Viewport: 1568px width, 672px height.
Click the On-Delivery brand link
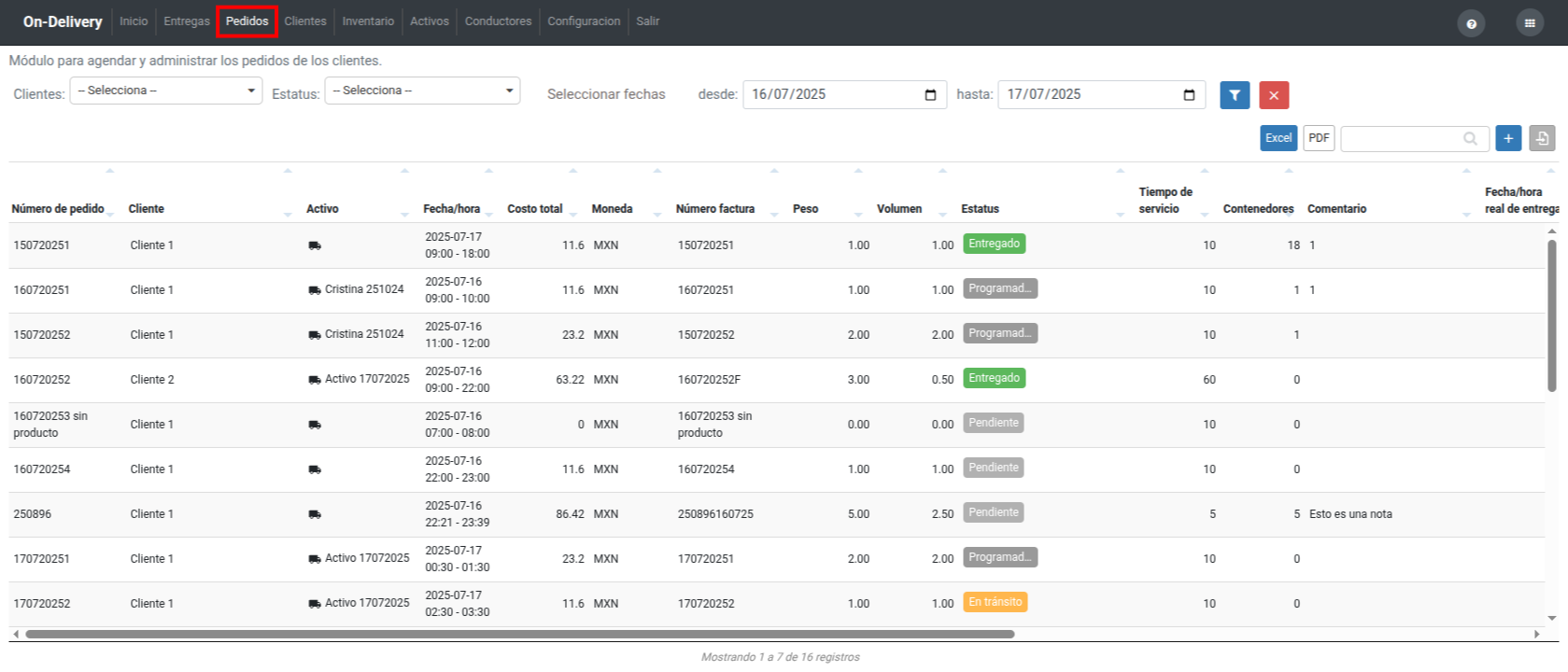click(x=63, y=21)
